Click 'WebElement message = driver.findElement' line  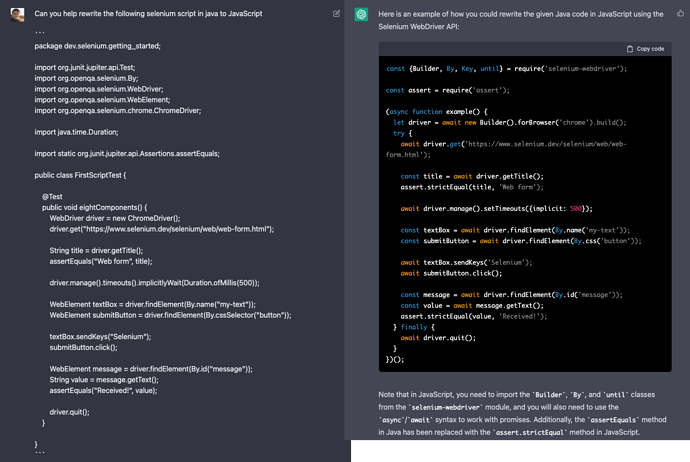tap(151, 369)
